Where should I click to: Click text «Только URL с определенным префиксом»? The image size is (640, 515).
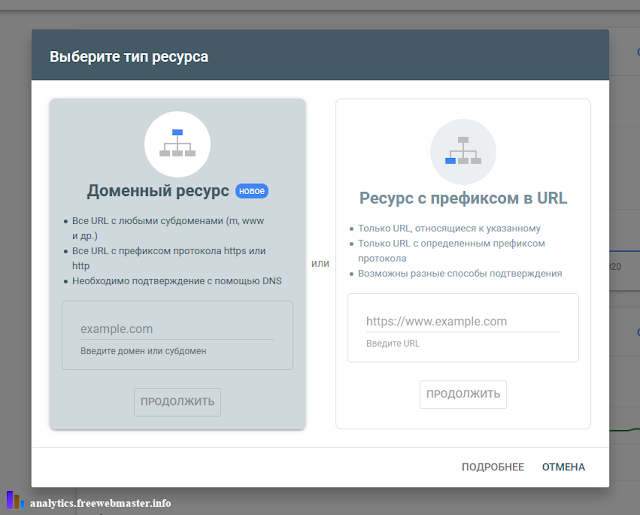pyautogui.click(x=451, y=243)
